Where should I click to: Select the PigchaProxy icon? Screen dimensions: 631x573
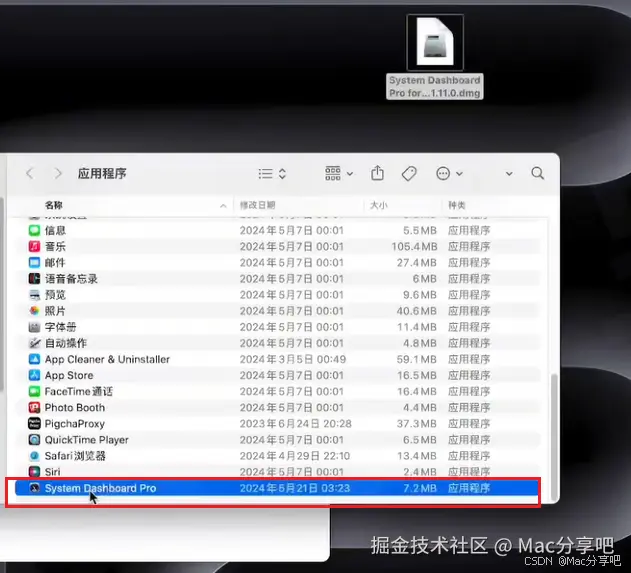tap(35, 423)
